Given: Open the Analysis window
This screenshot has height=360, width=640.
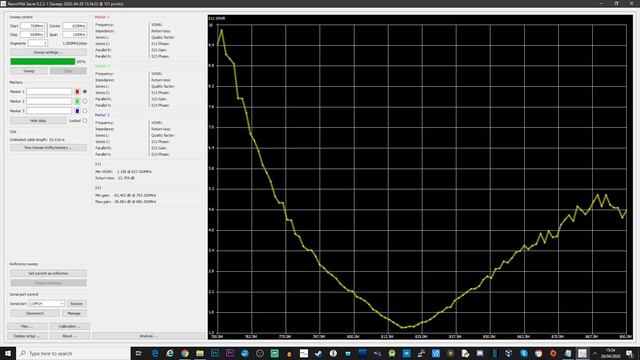Looking at the screenshot, I should tap(149, 336).
